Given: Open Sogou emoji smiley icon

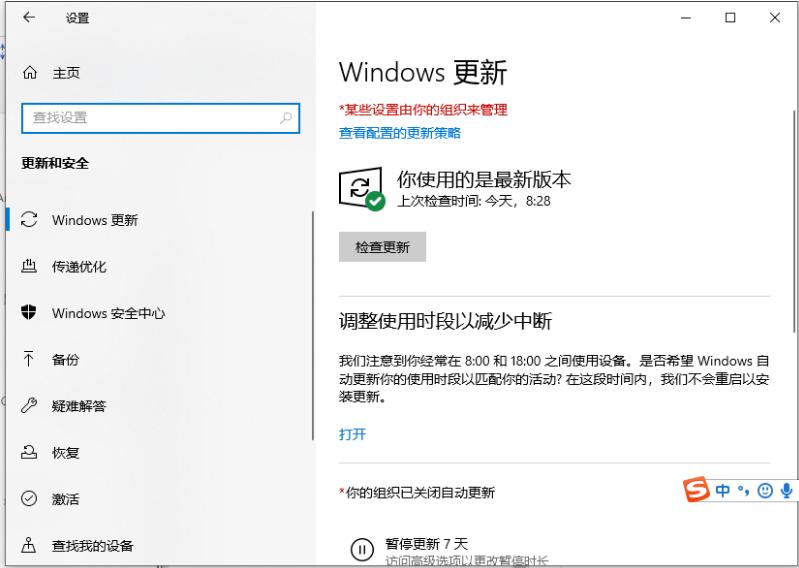Looking at the screenshot, I should click(765, 491).
